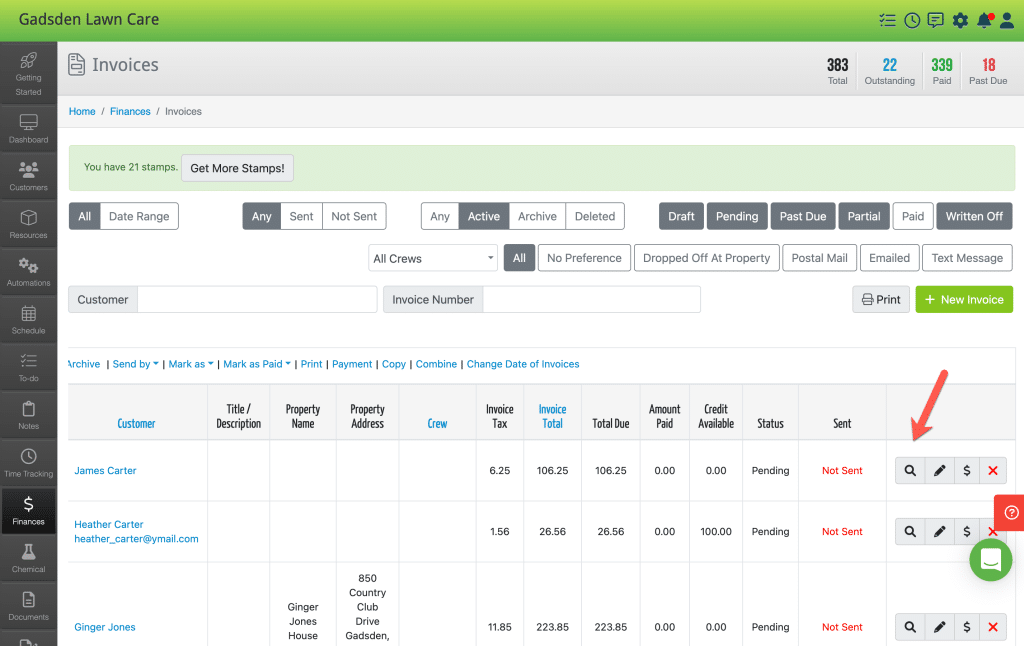
Task: Toggle the Past Due status filter
Action: (x=803, y=216)
